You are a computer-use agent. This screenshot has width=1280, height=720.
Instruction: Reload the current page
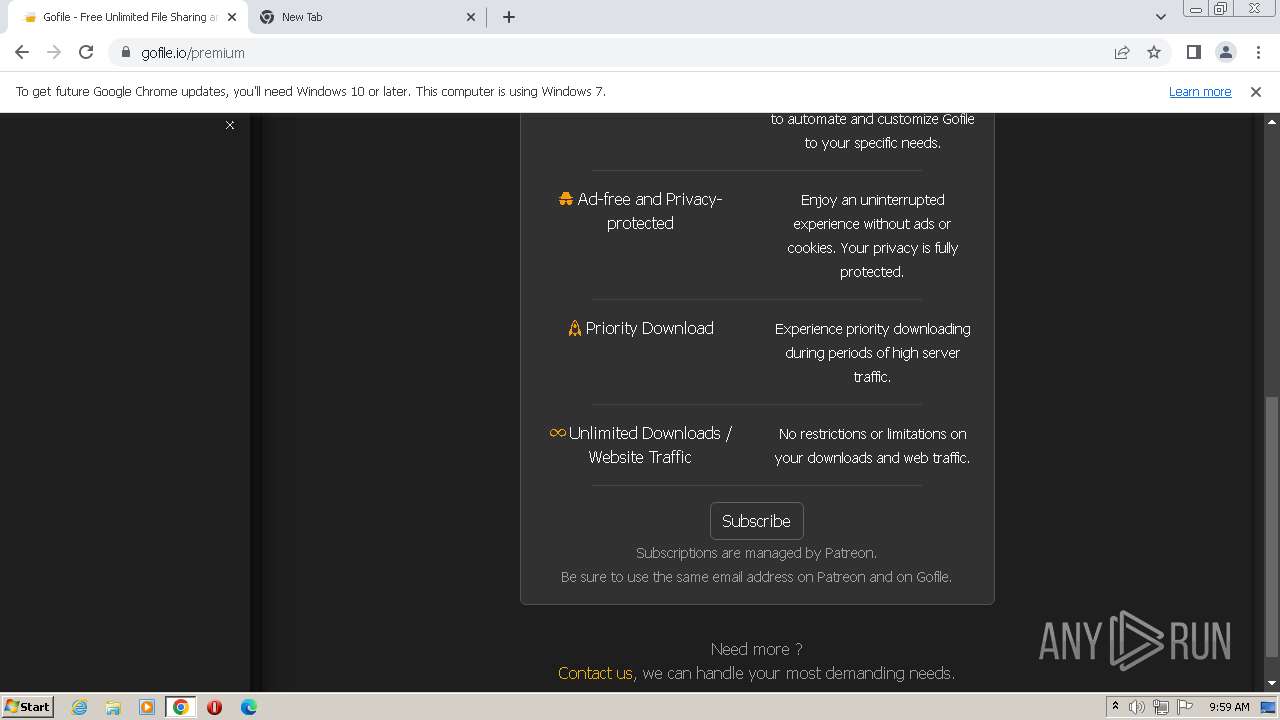point(86,52)
